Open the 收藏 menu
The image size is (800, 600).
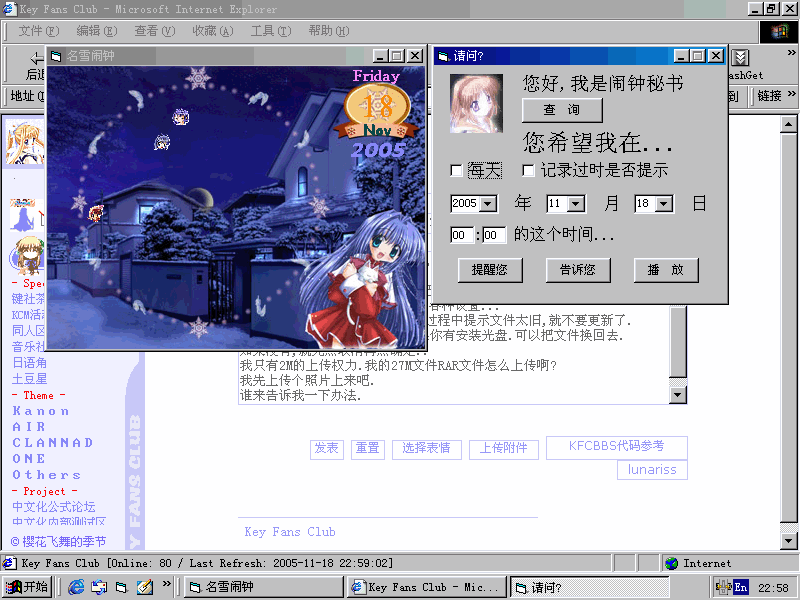(213, 31)
